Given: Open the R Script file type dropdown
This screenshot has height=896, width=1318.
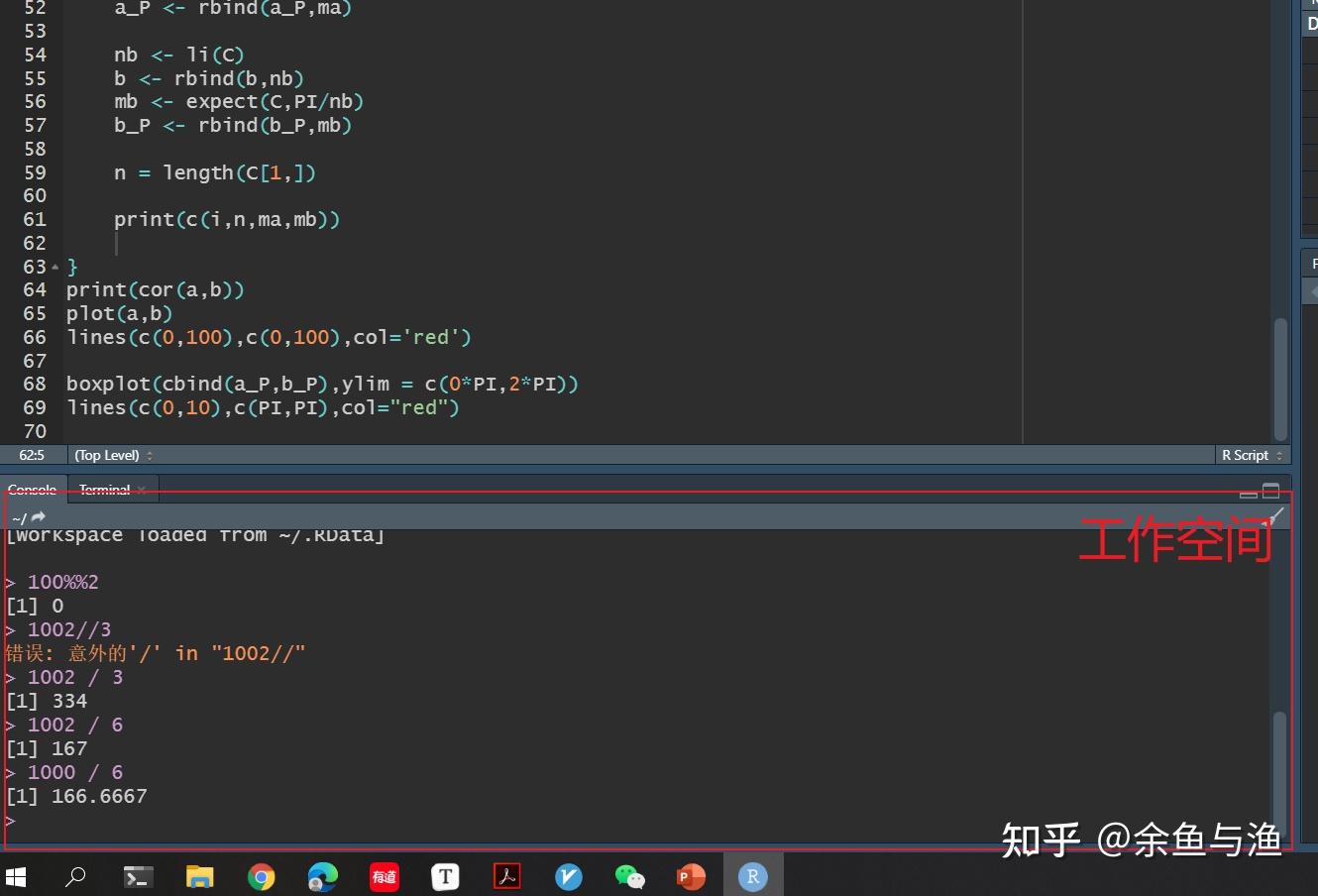Looking at the screenshot, I should (1251, 455).
